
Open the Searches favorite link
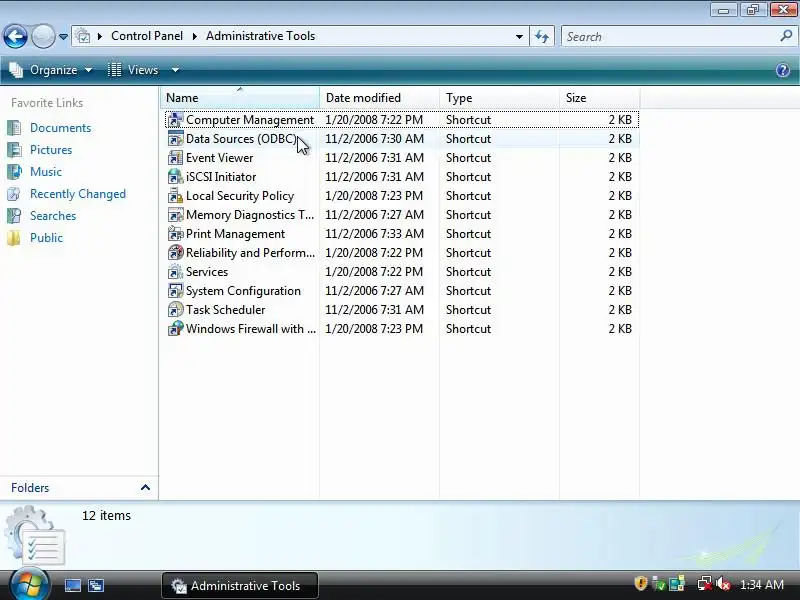tap(53, 215)
